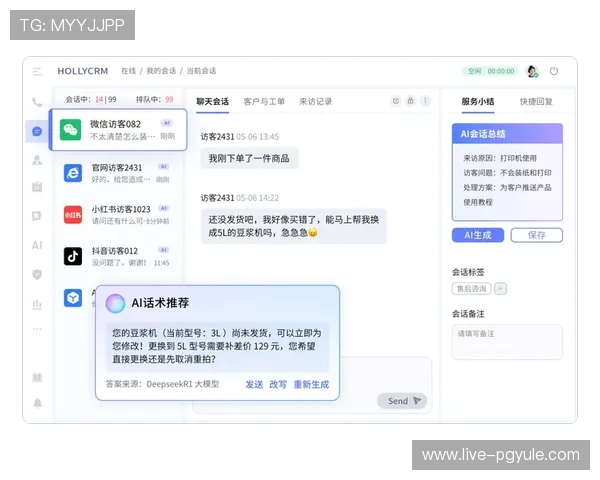Click the WeChat channel icon for 微信访客082
The image size is (600, 480).
71,130
